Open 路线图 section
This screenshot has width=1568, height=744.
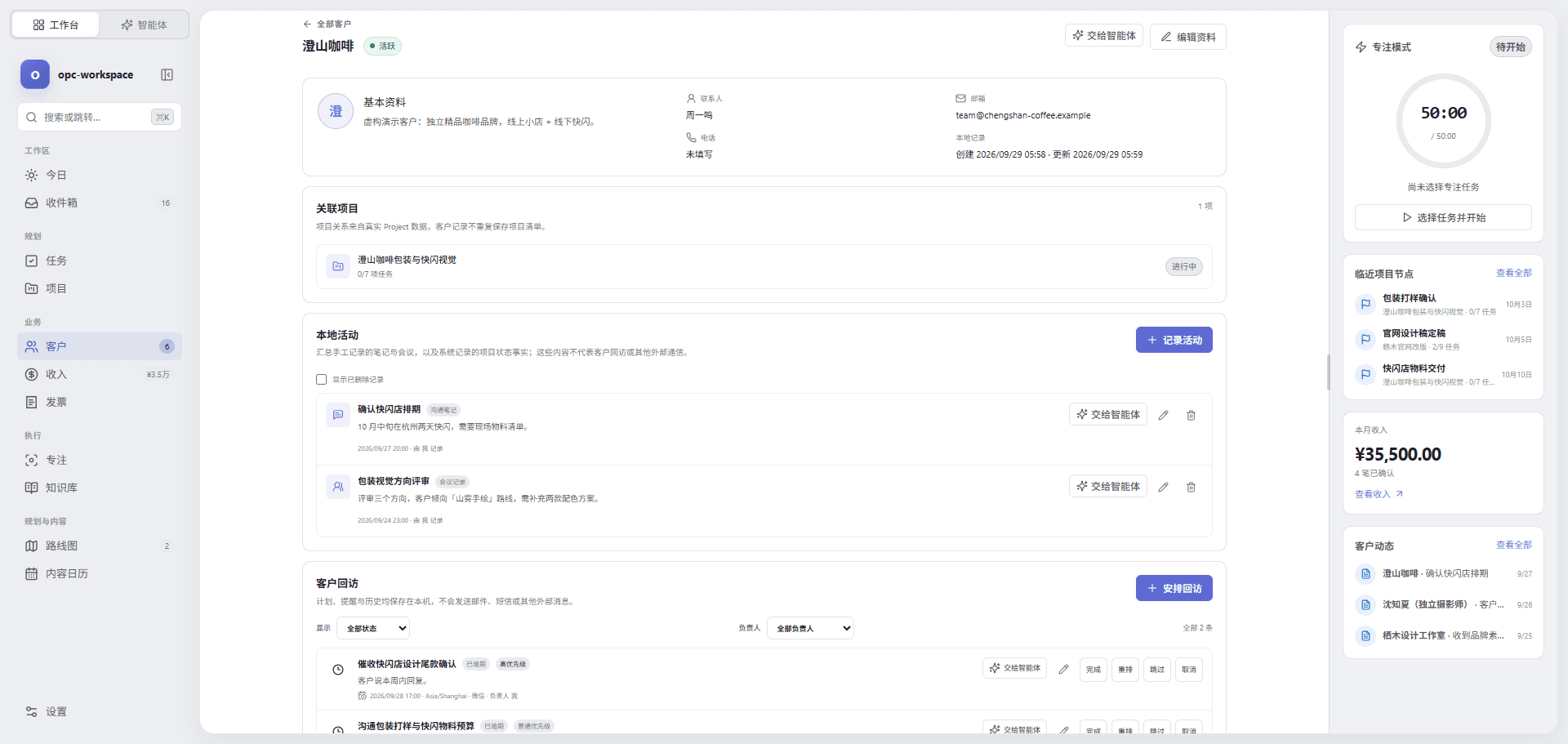click(x=100, y=546)
